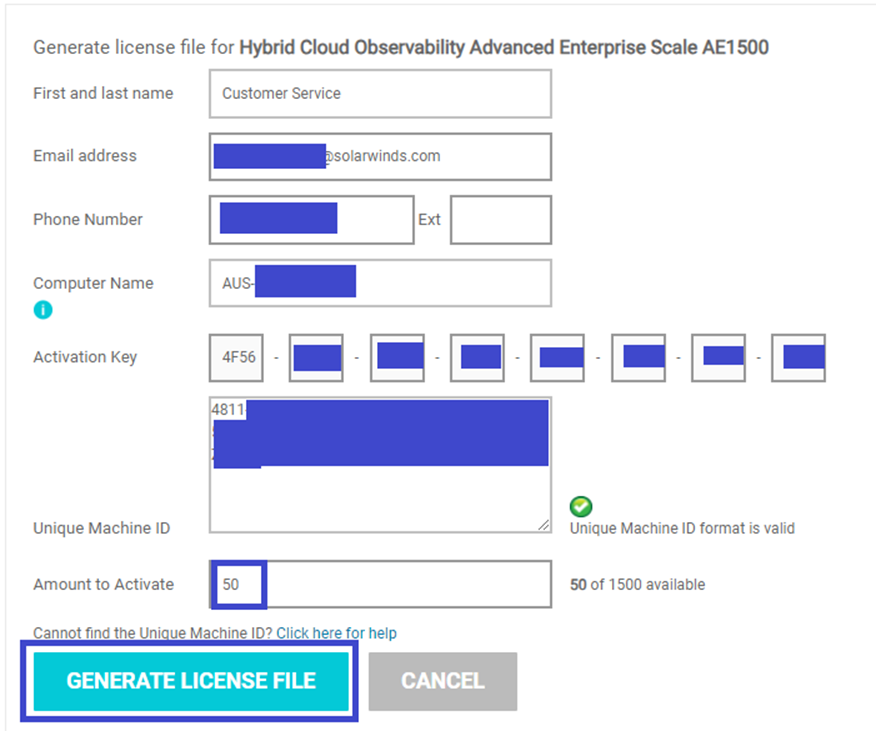
Task: Click the First and last name field
Action: tap(380, 94)
